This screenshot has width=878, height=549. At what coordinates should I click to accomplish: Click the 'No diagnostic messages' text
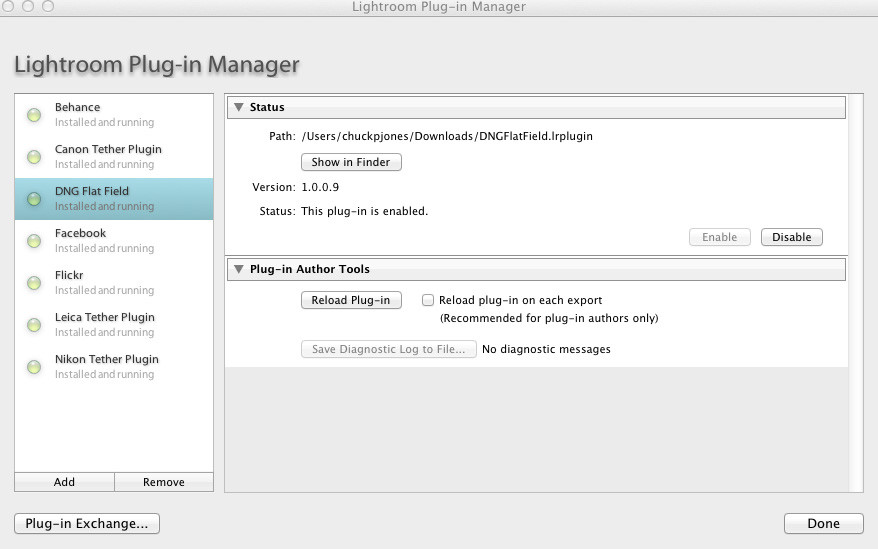pyautogui.click(x=547, y=349)
